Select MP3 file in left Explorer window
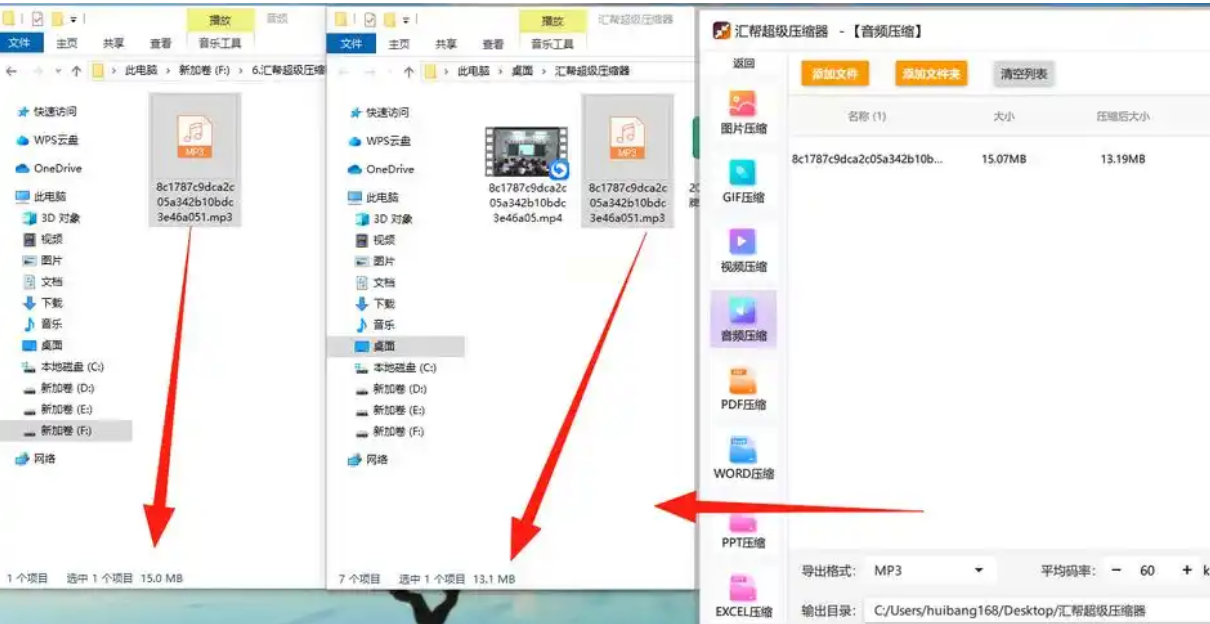 click(195, 160)
